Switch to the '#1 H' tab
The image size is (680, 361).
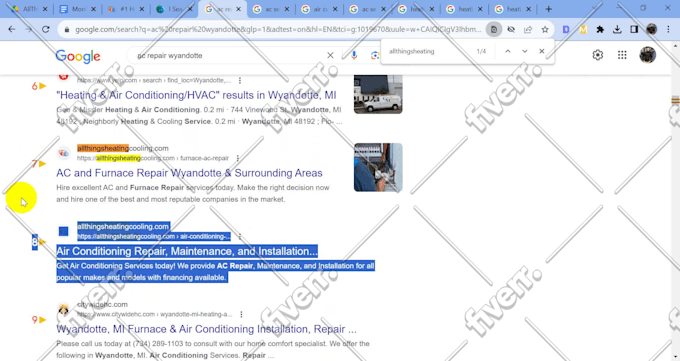pyautogui.click(x=126, y=9)
